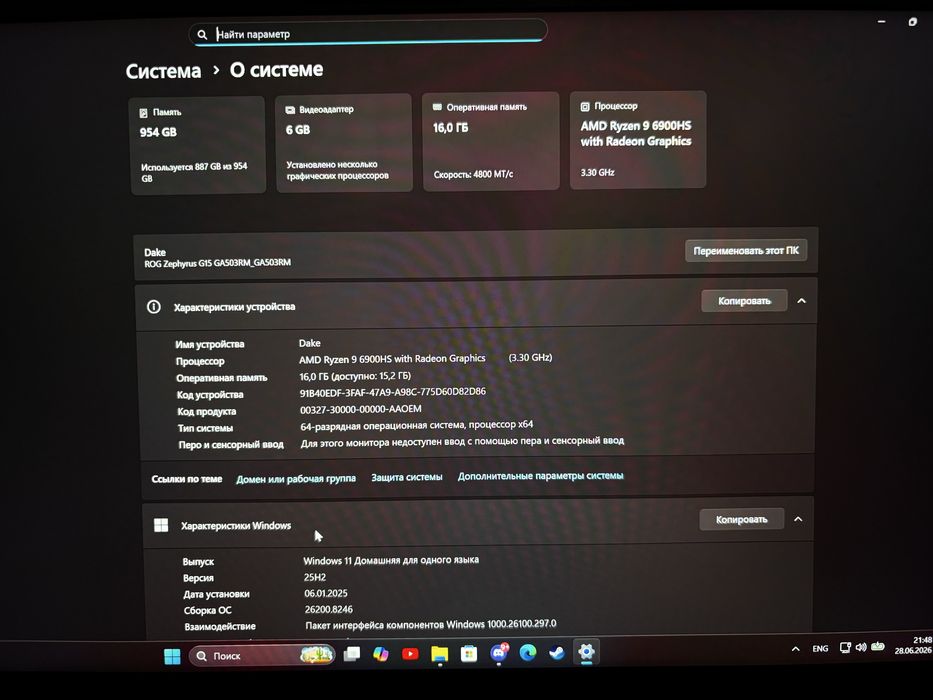Open the Windows Start menu
933x700 pixels.
172,656
